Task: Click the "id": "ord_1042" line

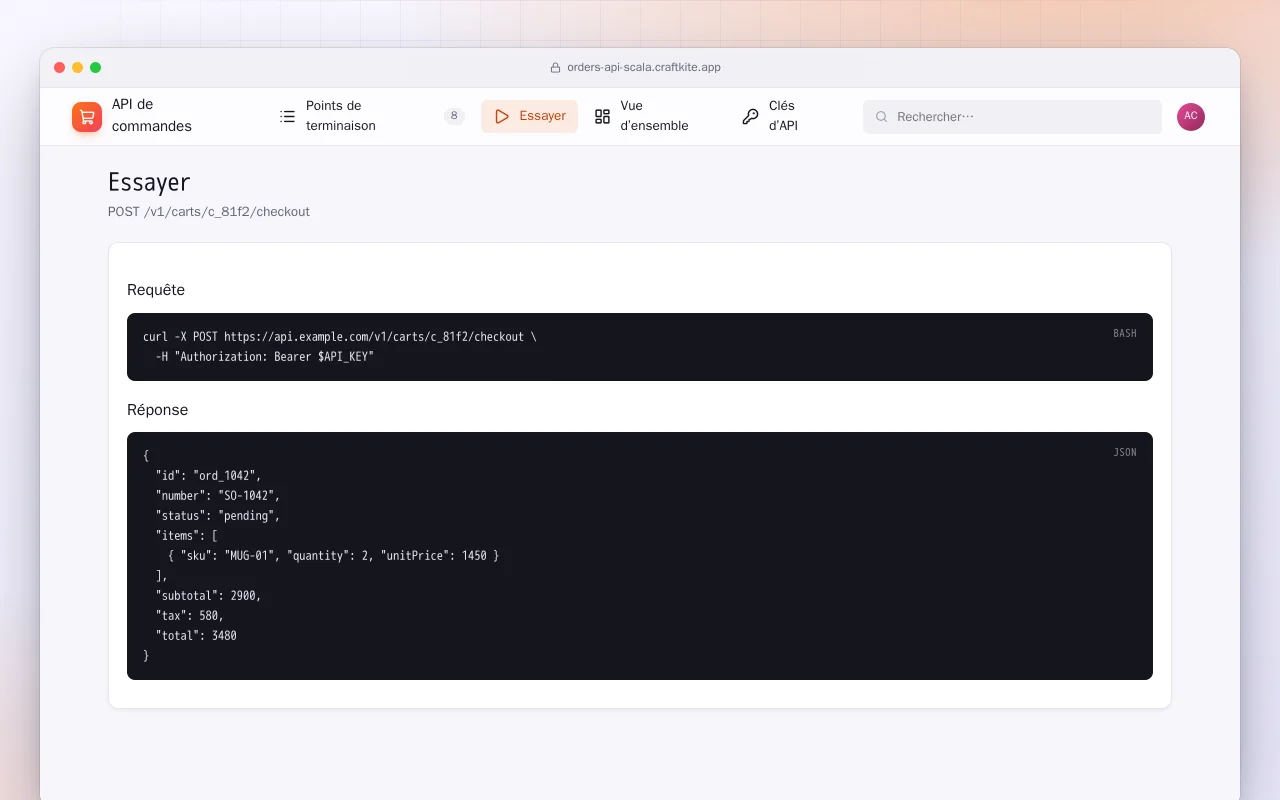Action: pos(208,476)
